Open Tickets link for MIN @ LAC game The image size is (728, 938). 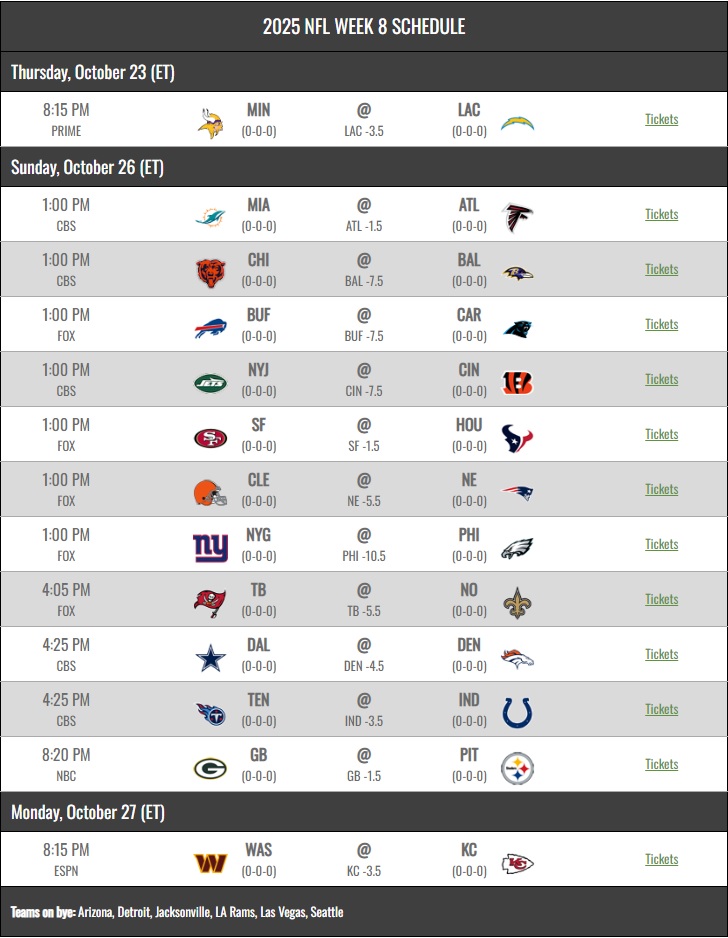[x=661, y=119]
